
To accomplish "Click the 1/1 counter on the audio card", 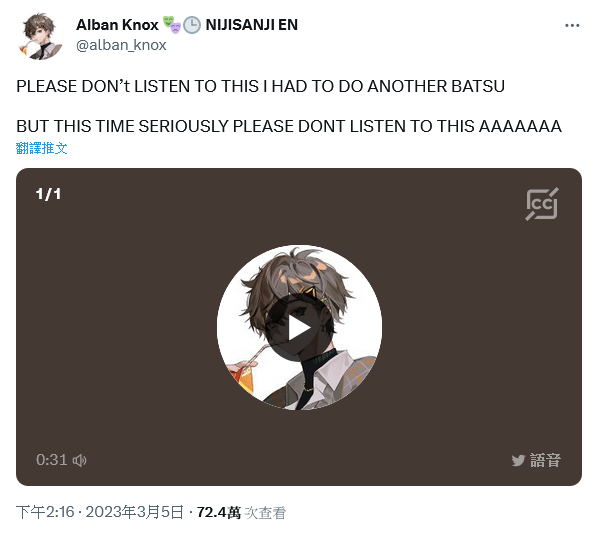I will coord(48,194).
